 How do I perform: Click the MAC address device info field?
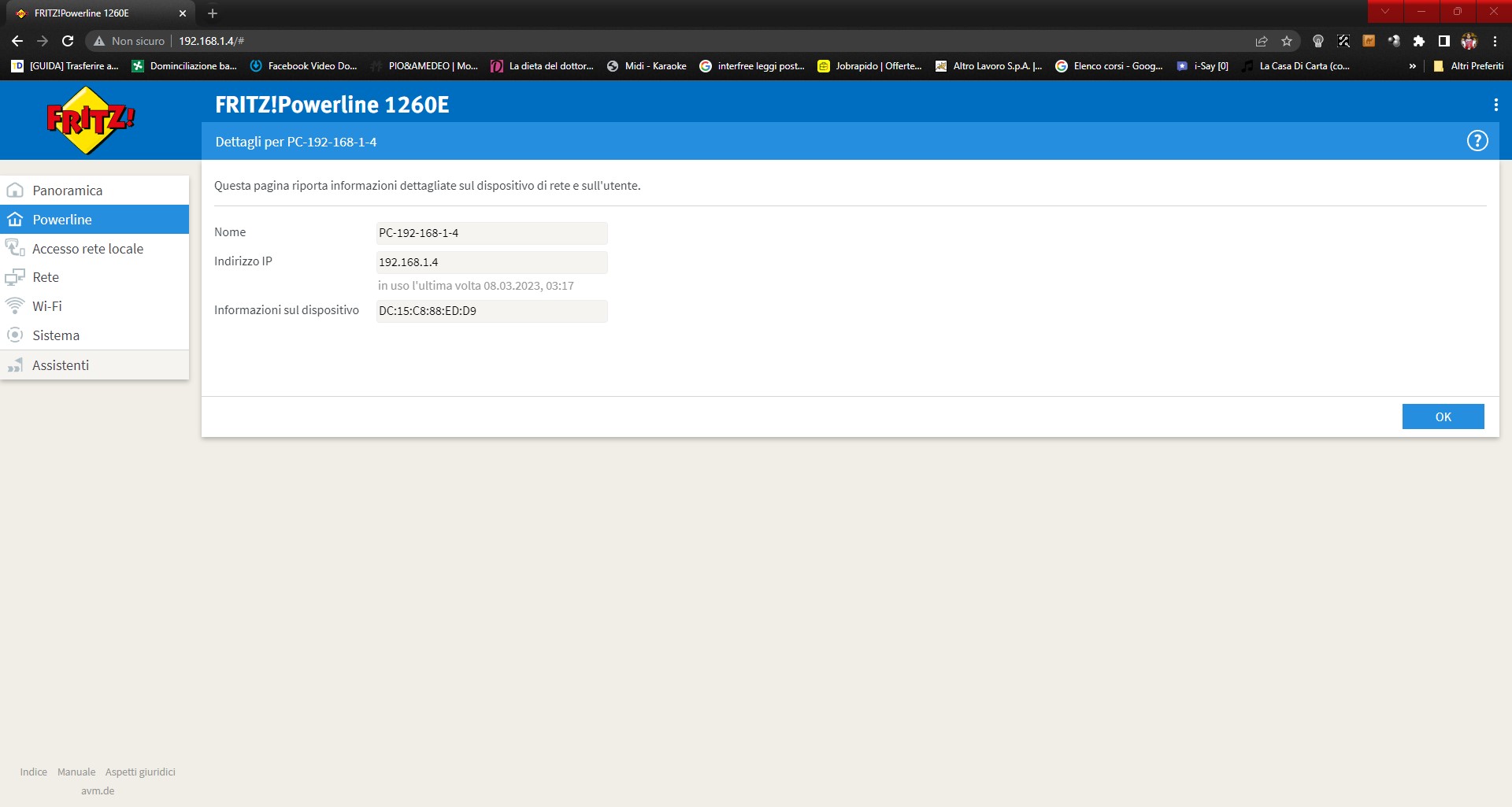(x=491, y=311)
